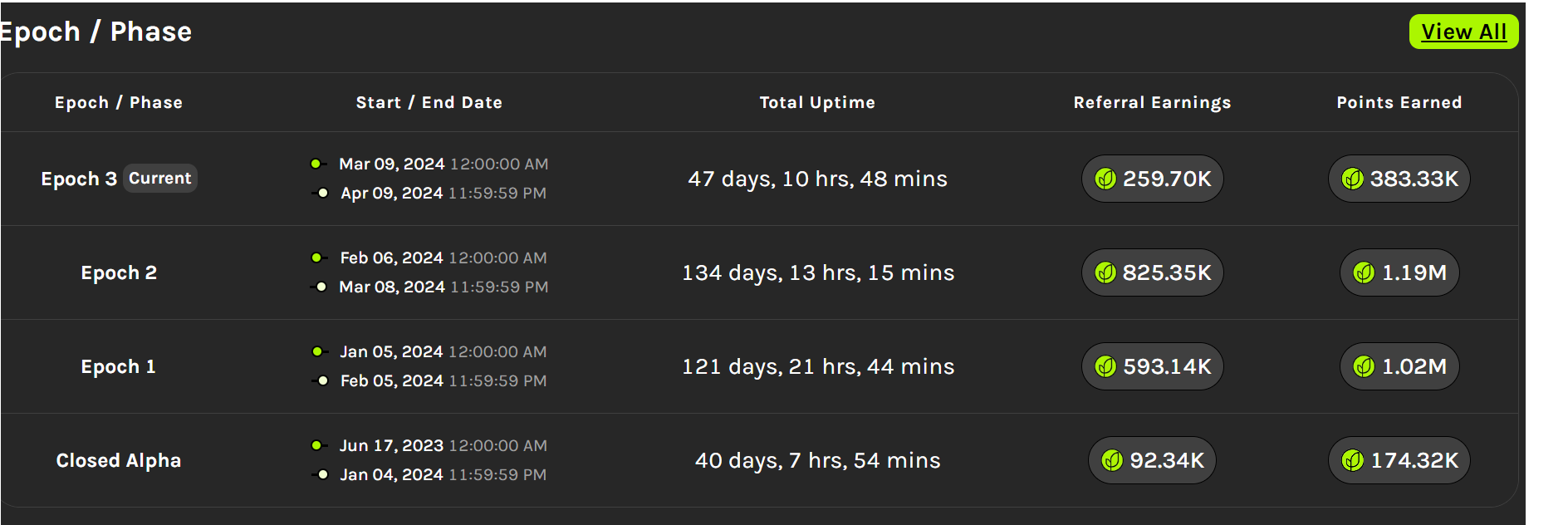The image size is (1568, 525).
Task: Click the 825.35K referral earnings pill
Action: (x=1152, y=272)
